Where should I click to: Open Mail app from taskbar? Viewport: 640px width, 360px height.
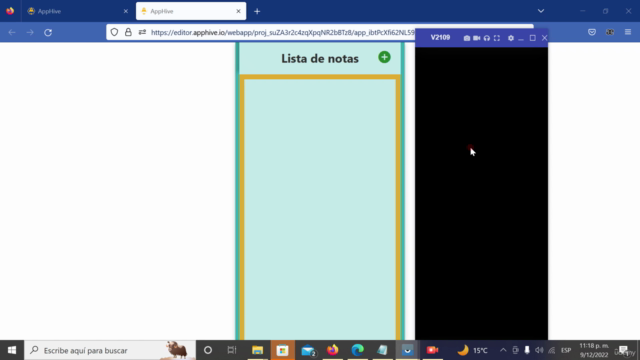click(x=308, y=350)
